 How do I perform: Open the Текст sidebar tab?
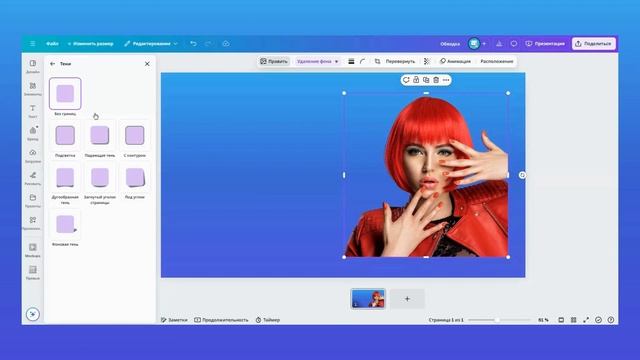click(x=33, y=111)
